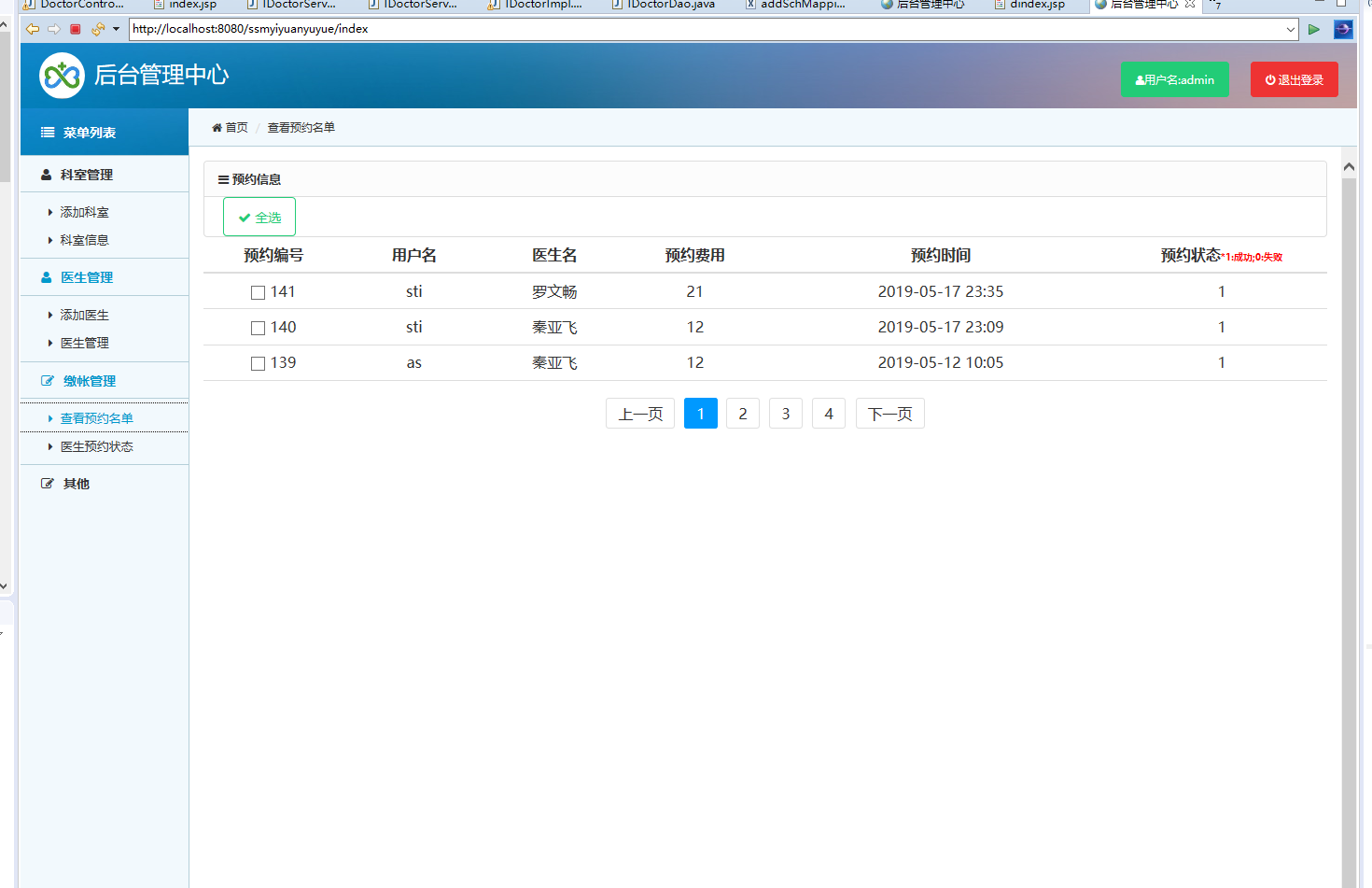1372x888 pixels.
Task: Tick the checkbox for appointment 140
Action: click(259, 329)
